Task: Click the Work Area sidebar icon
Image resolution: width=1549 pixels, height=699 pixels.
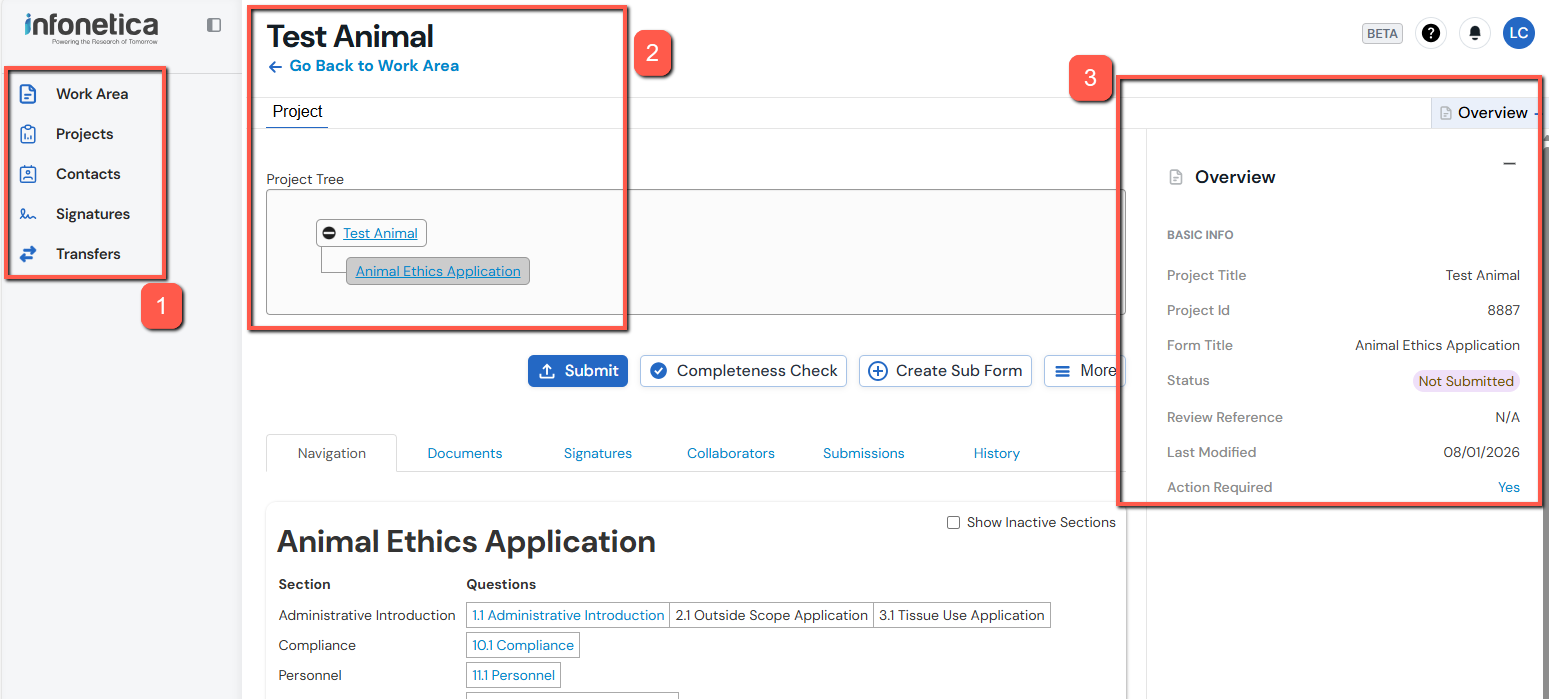Action: (28, 94)
